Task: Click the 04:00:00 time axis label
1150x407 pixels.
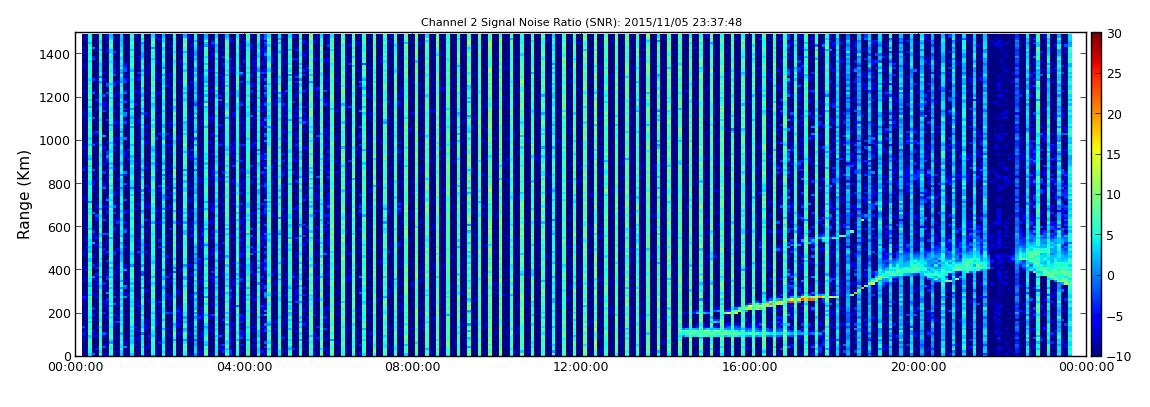Action: [244, 367]
